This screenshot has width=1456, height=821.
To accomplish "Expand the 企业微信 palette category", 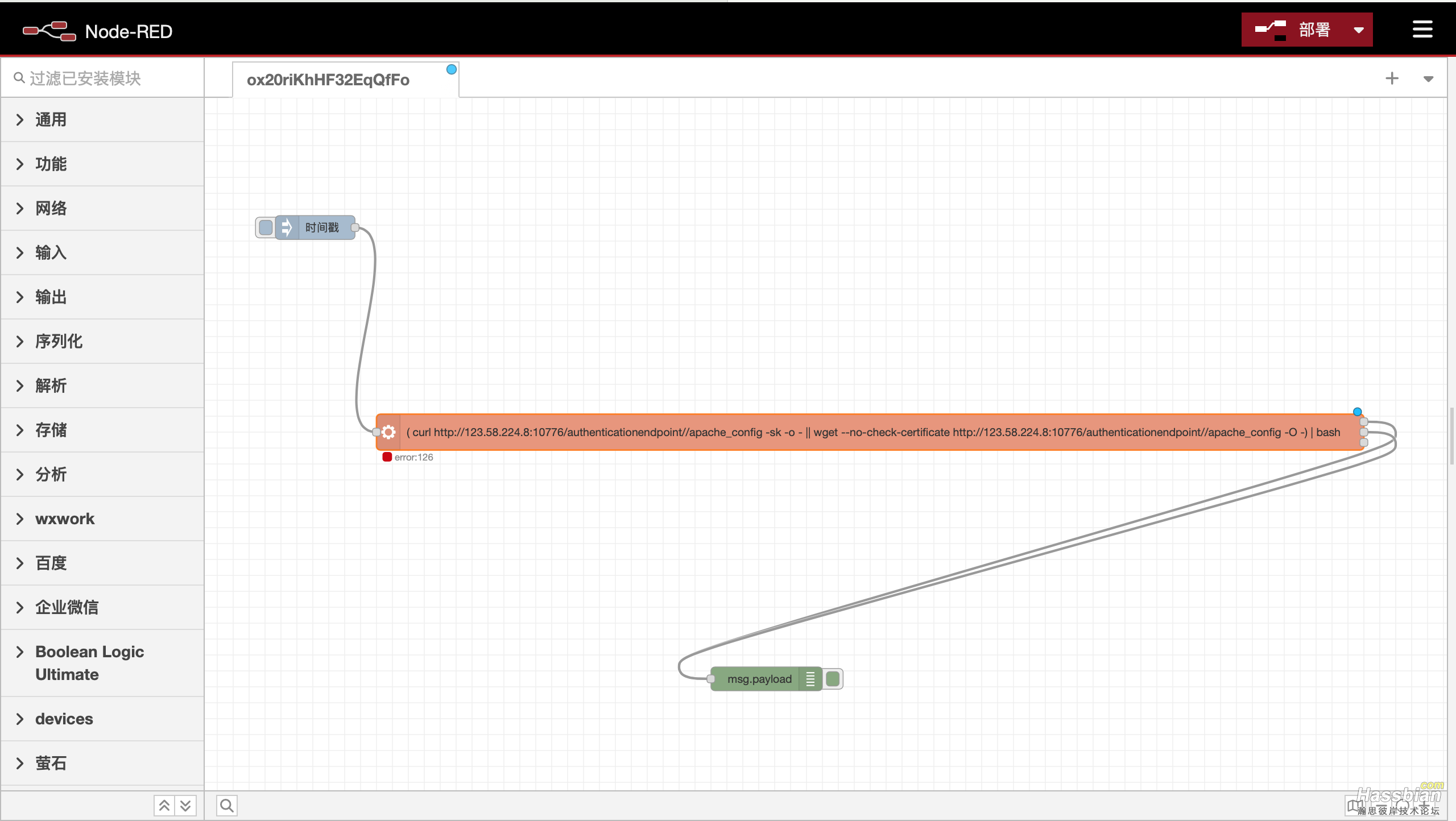I will [x=102, y=607].
